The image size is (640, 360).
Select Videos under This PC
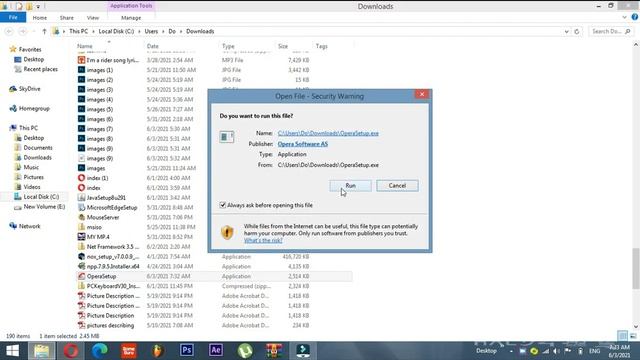coord(27,187)
